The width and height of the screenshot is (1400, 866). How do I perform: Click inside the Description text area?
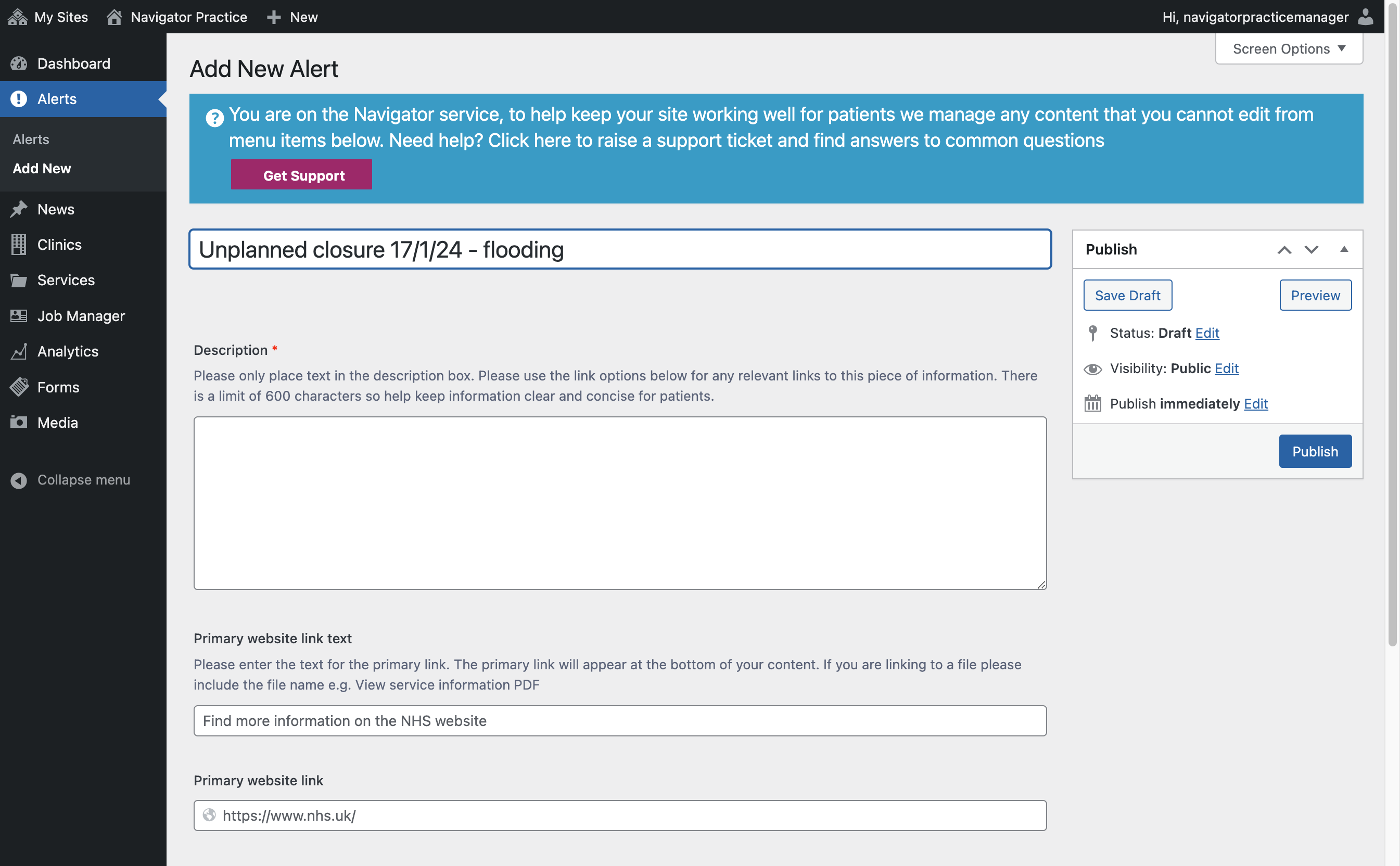[620, 503]
